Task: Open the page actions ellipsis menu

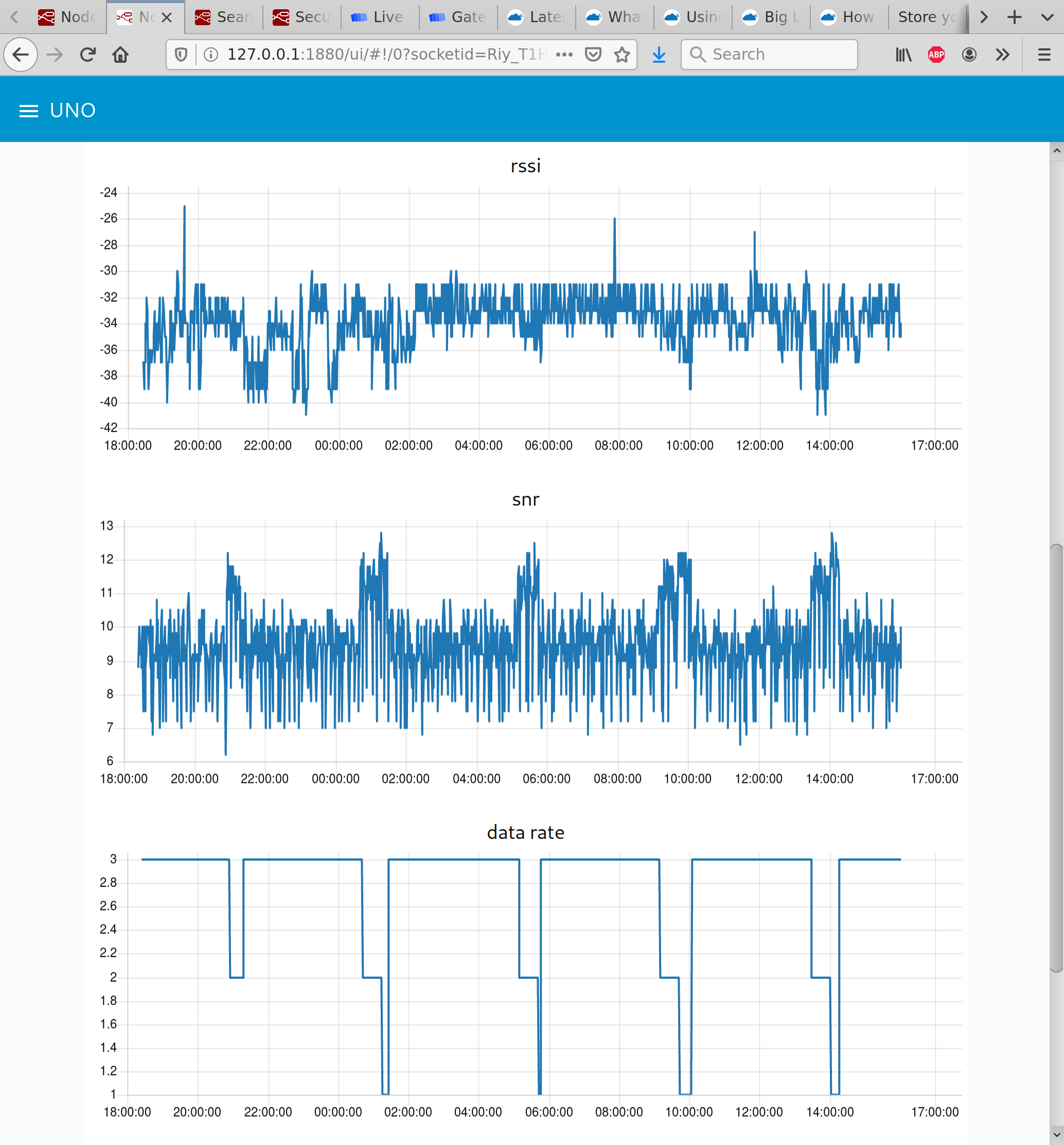Action: pos(564,54)
